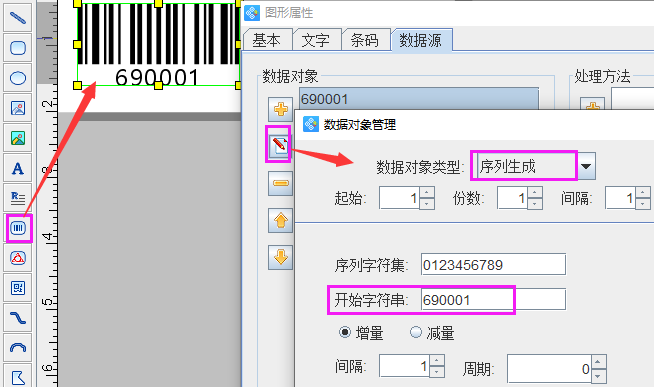Select the polygon tool at toolbar bottom
654x387 pixels.
18,376
